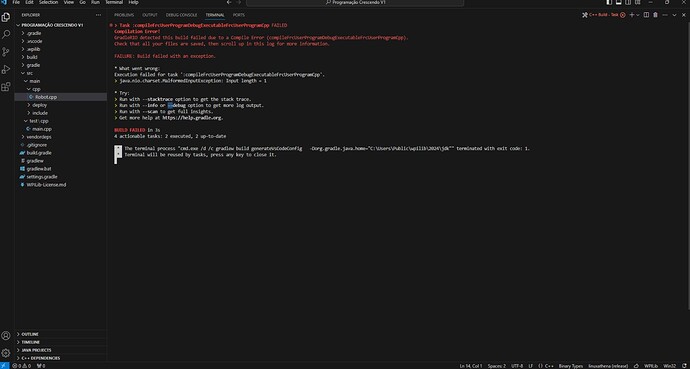Viewport: 690px width, 369px height.
Task: Open build.gradle in the explorer
Action: 61,153
